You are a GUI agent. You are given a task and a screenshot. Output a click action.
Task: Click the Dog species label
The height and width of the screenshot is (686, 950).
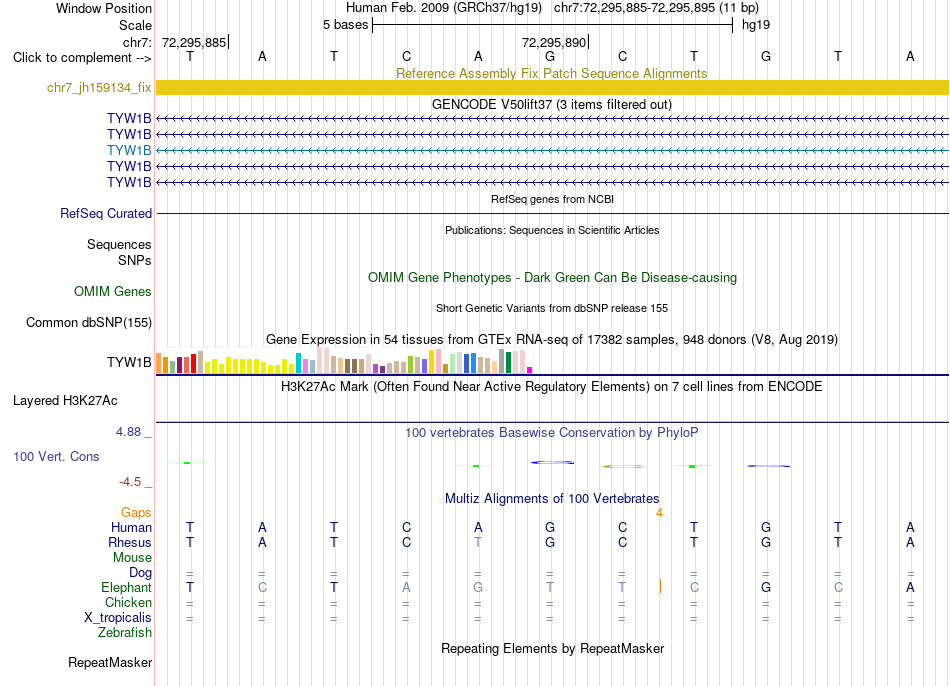click(140, 573)
